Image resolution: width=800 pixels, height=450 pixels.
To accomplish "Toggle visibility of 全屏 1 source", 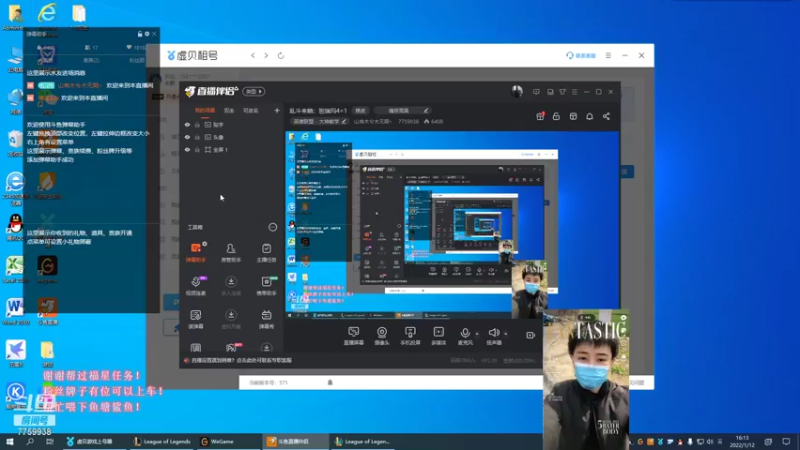I will pyautogui.click(x=187, y=149).
